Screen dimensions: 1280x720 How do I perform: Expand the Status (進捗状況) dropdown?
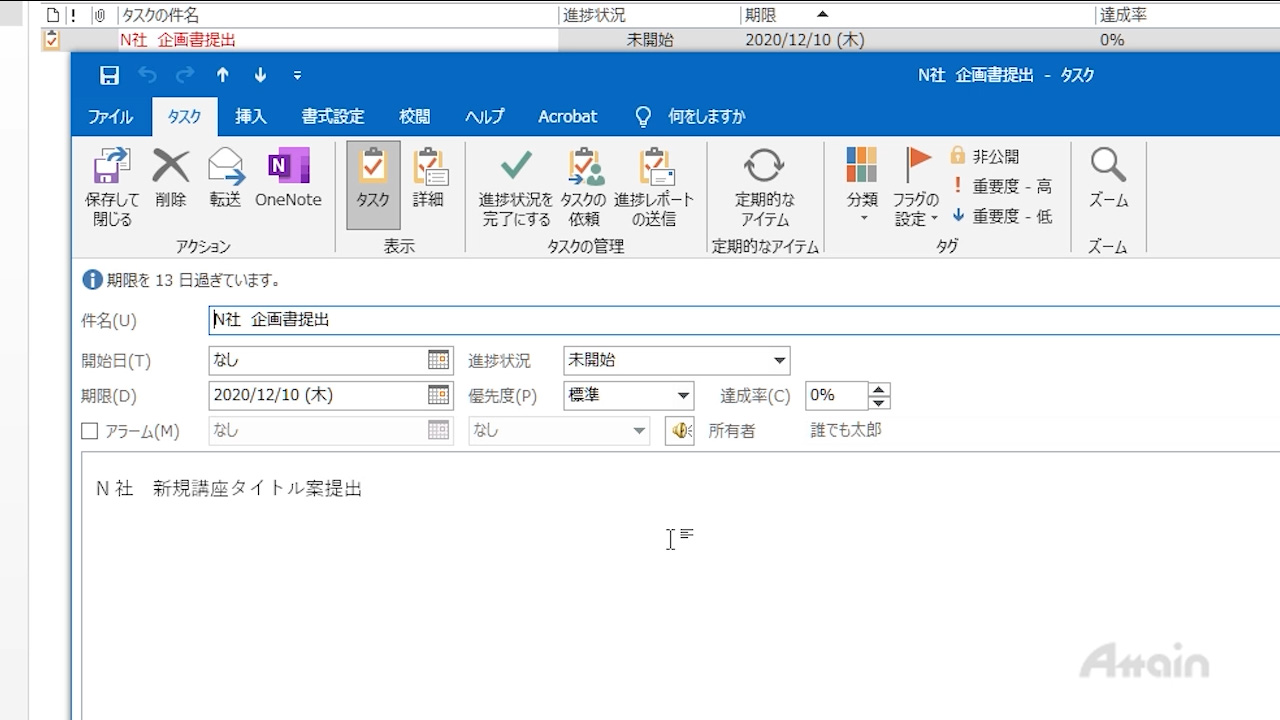tap(779, 361)
